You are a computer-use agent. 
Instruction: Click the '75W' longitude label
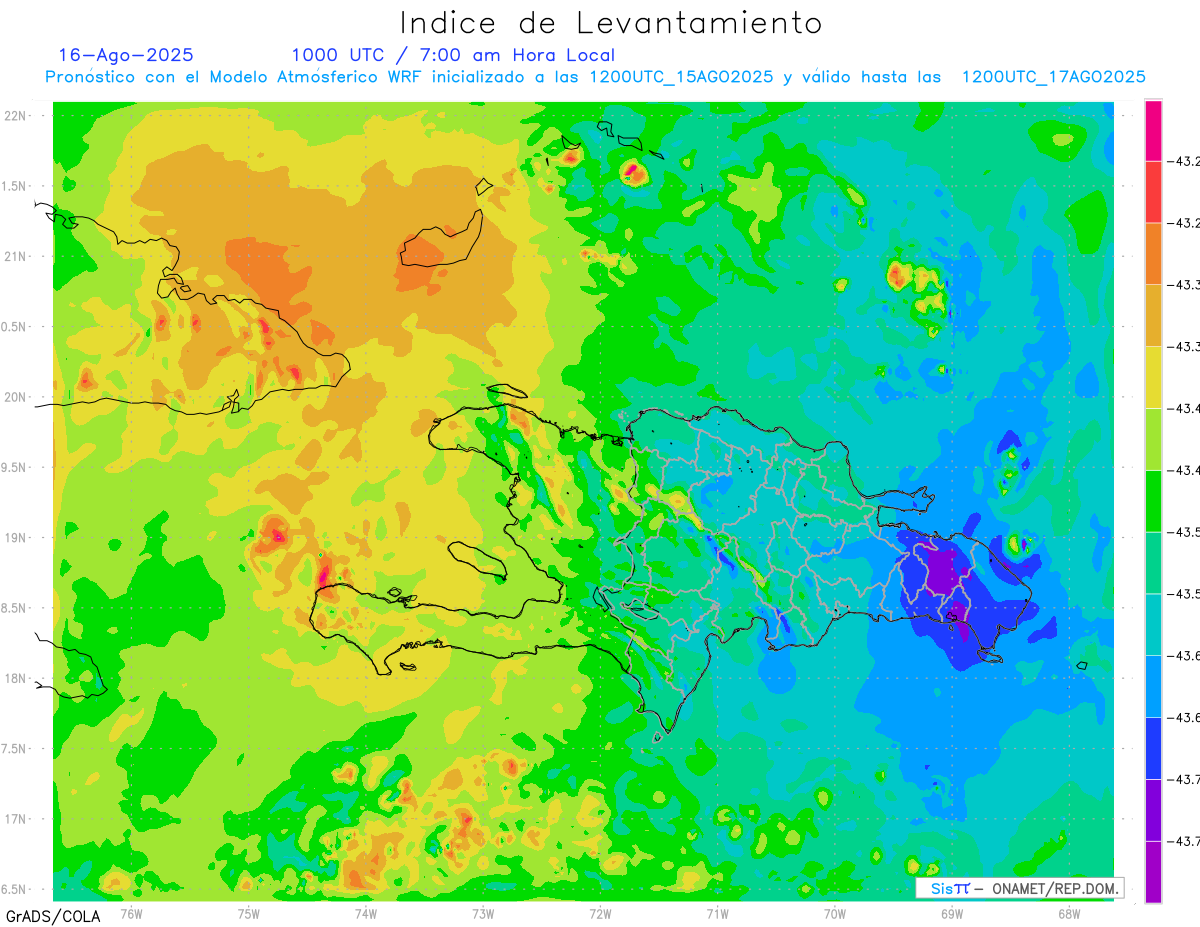pyautogui.click(x=249, y=914)
